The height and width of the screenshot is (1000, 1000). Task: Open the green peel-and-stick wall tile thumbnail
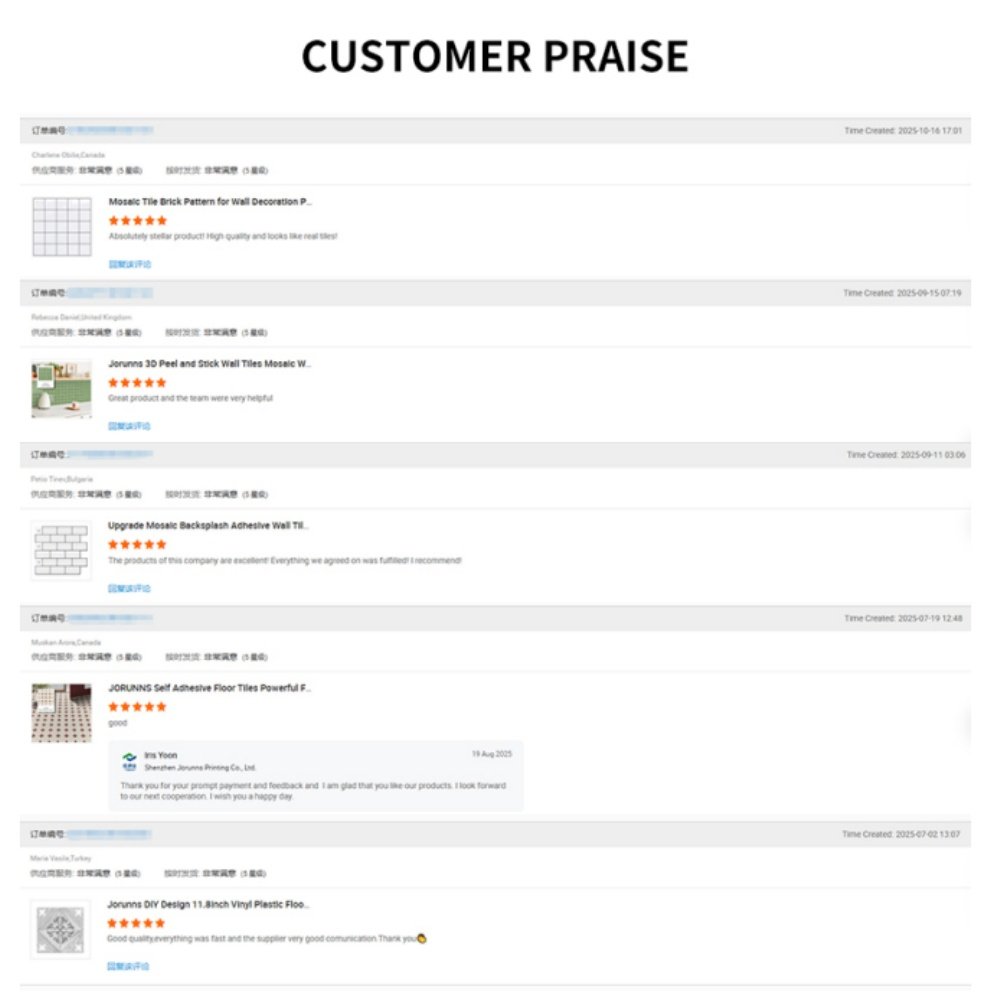(x=61, y=388)
